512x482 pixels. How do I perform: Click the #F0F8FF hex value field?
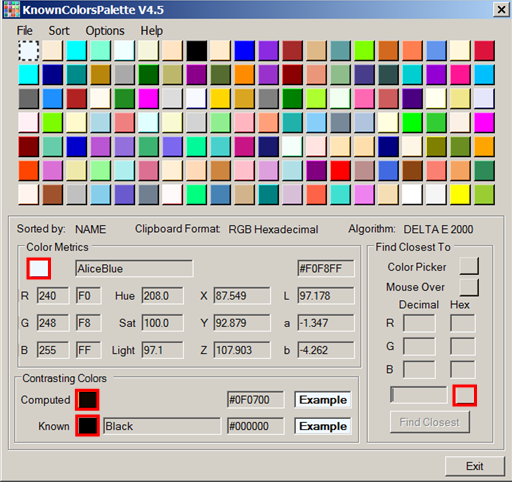coord(326,269)
